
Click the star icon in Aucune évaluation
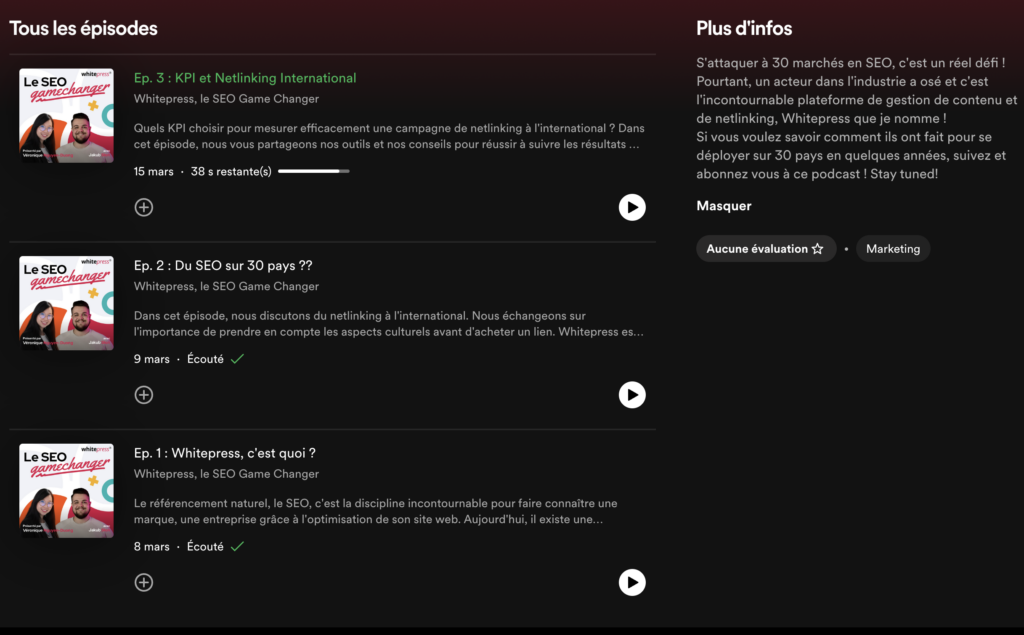817,248
